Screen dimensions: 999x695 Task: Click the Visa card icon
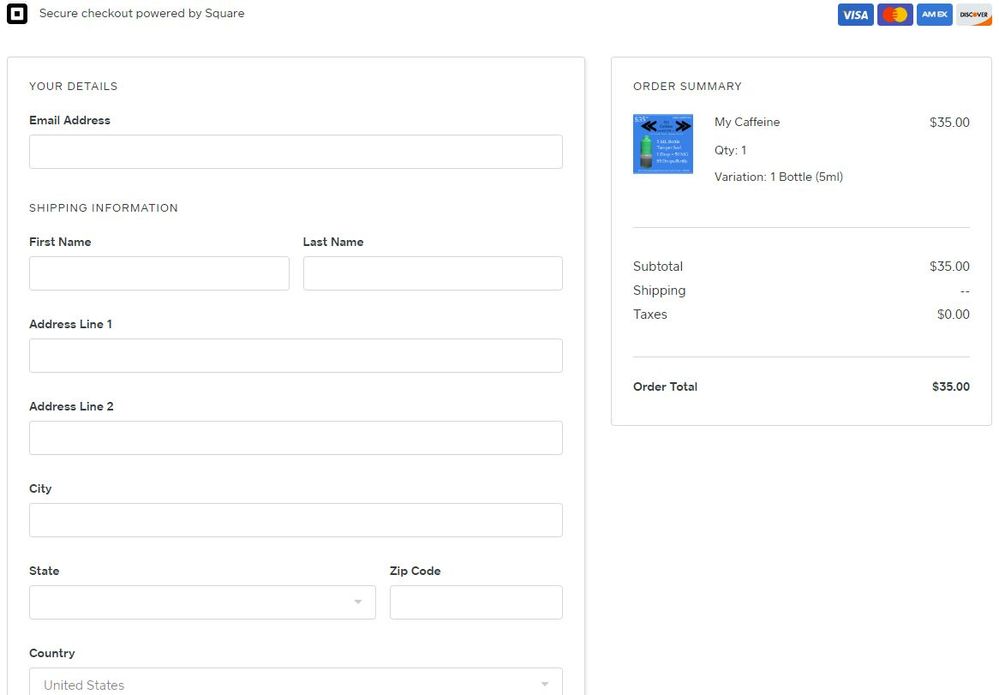pyautogui.click(x=855, y=15)
